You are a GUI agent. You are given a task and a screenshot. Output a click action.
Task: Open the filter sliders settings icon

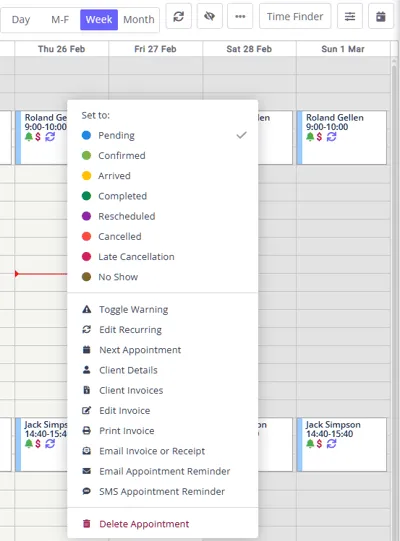click(x=350, y=16)
